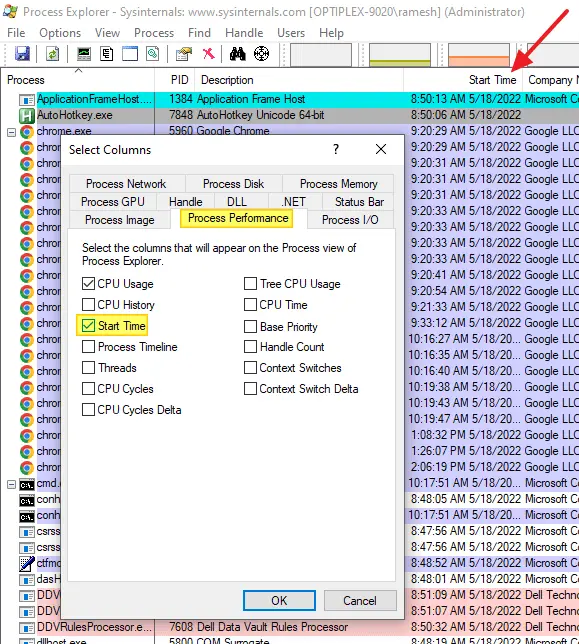Open the Help menu
The height and width of the screenshot is (644, 579).
tap(331, 33)
